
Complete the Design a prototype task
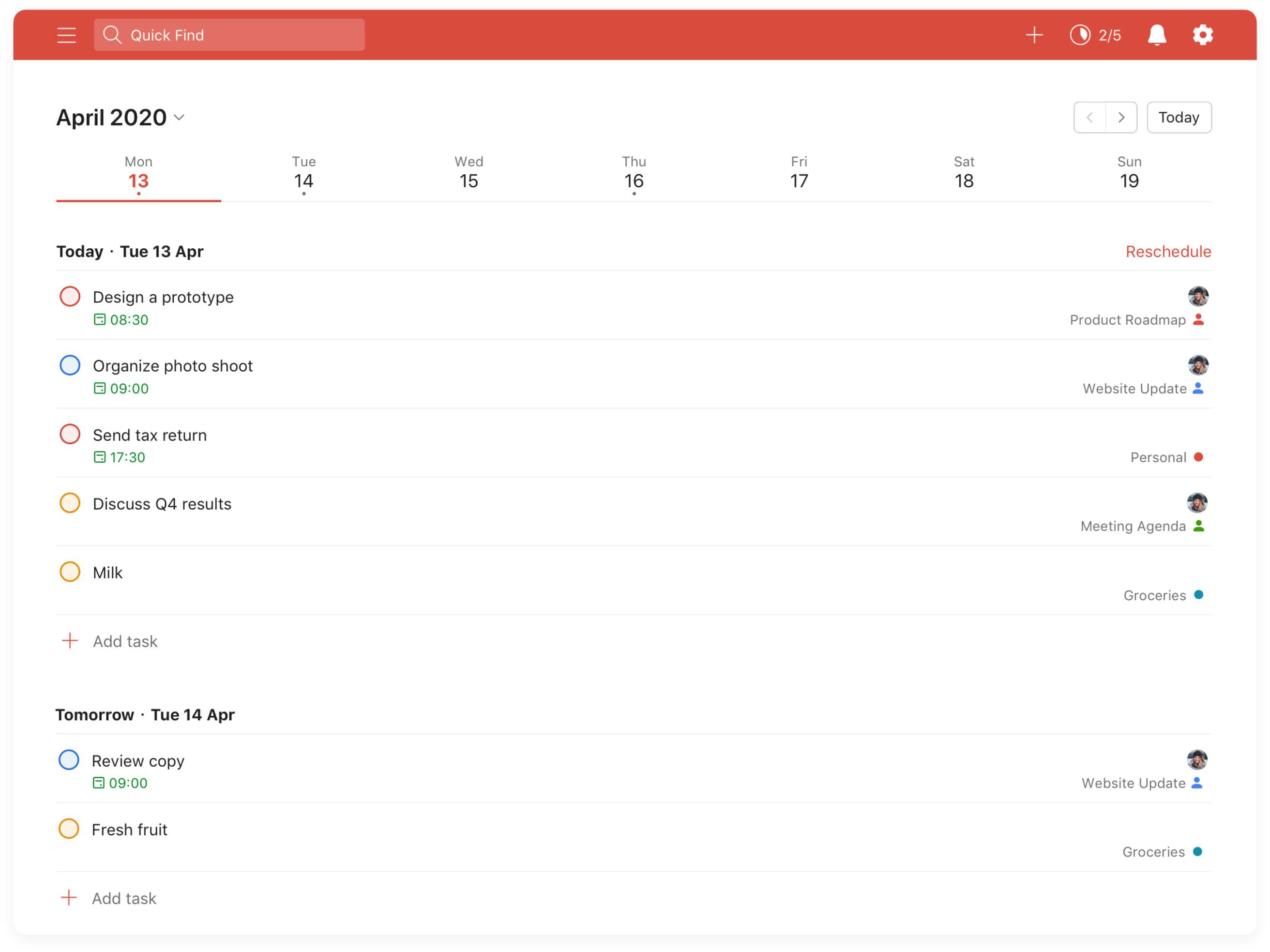70,296
